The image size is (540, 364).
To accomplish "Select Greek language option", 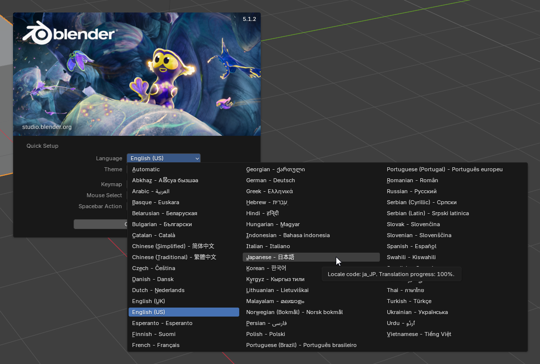I will pyautogui.click(x=311, y=191).
